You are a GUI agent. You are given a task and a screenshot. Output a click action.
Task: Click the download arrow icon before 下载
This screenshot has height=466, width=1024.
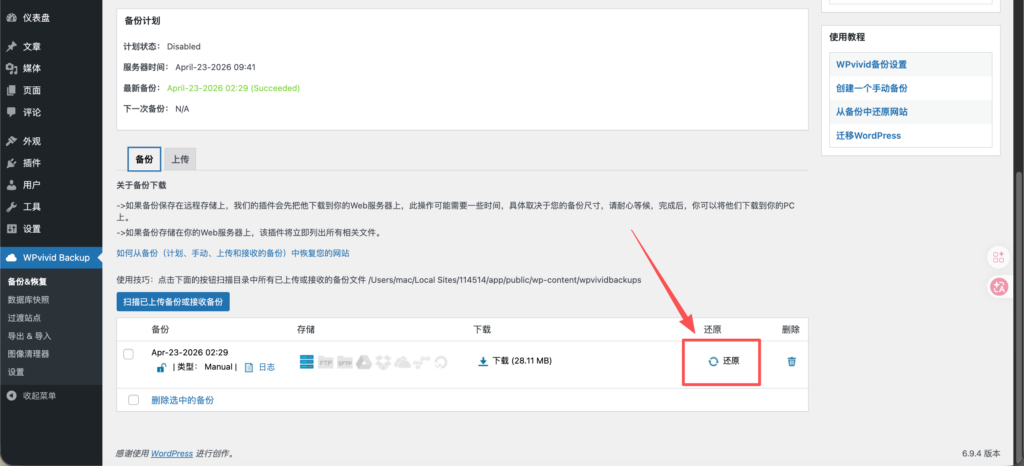coord(483,361)
